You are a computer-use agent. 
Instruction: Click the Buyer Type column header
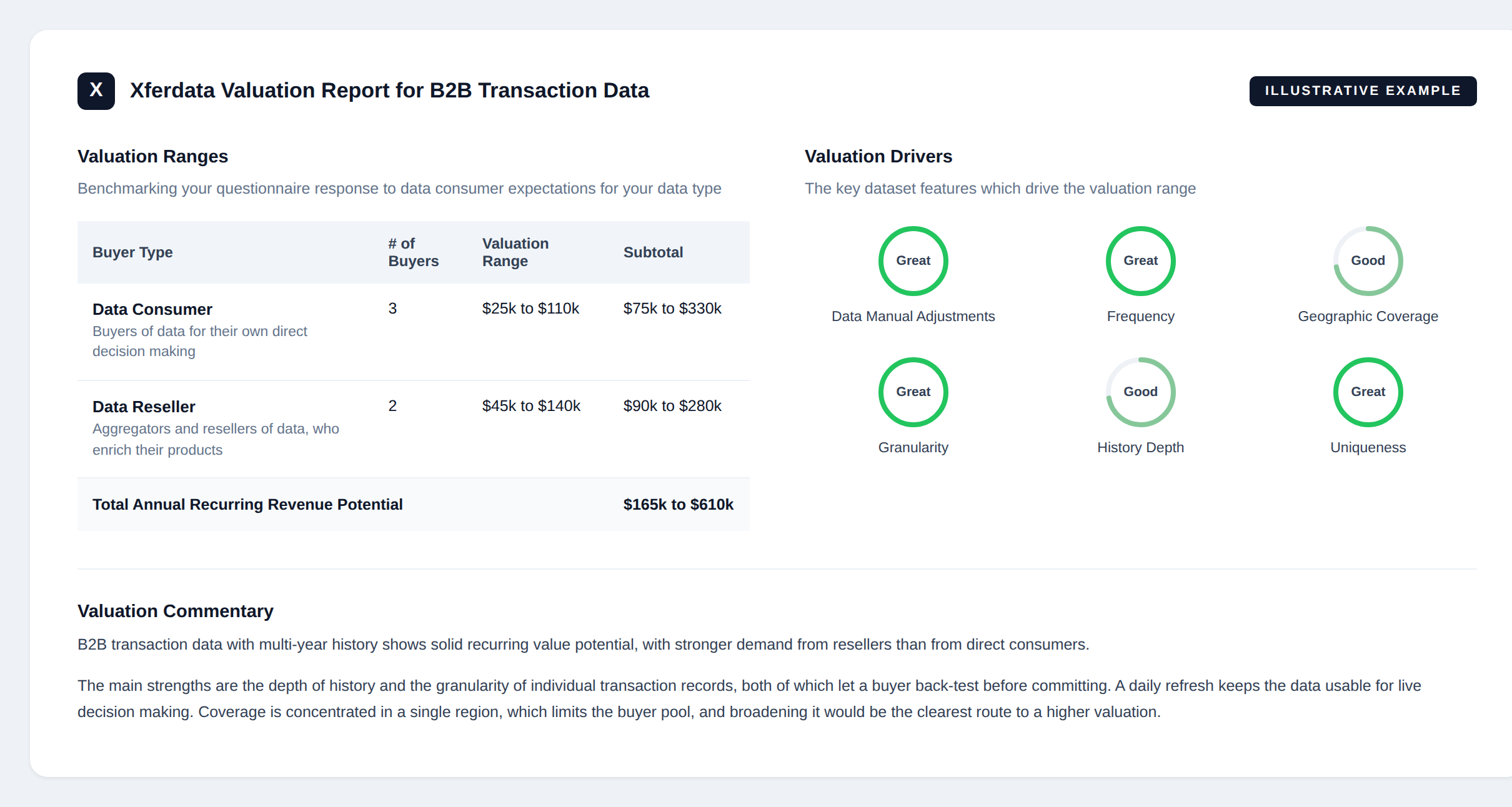[x=132, y=252]
